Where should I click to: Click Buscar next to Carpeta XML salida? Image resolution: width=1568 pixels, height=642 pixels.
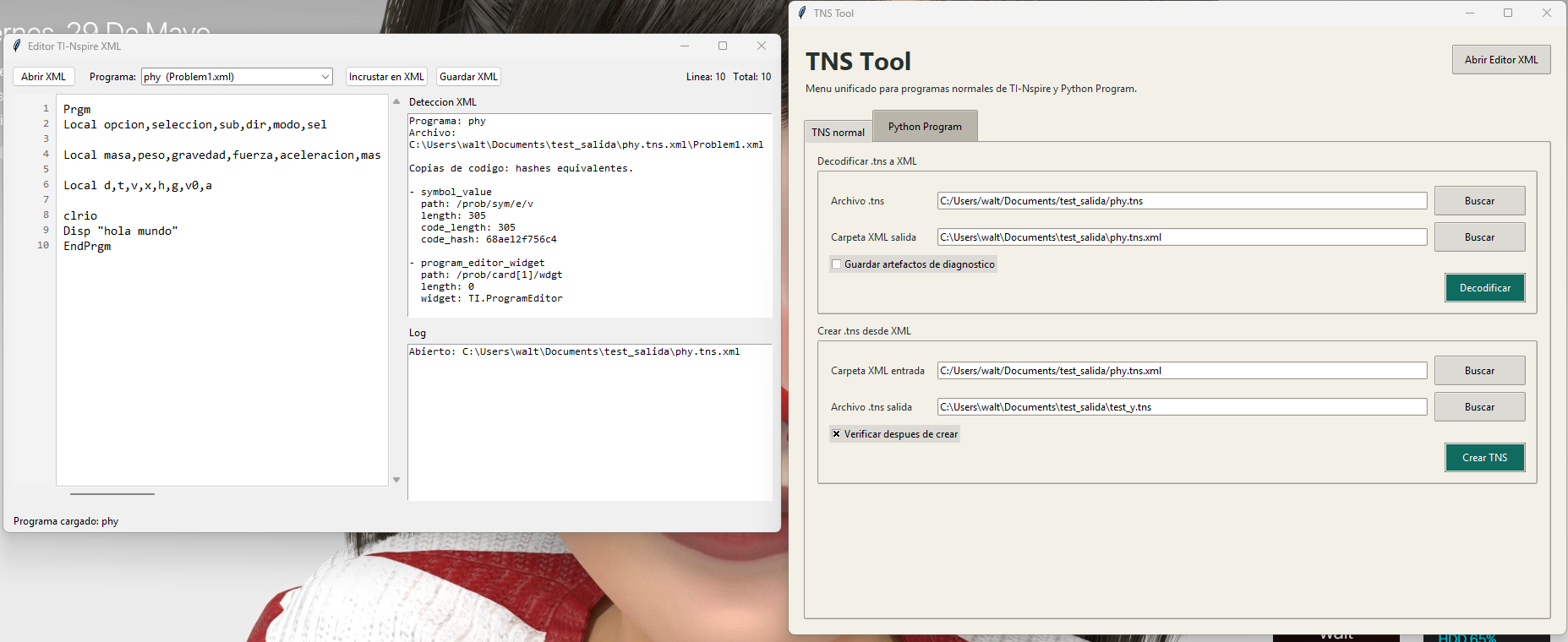[x=1479, y=237]
